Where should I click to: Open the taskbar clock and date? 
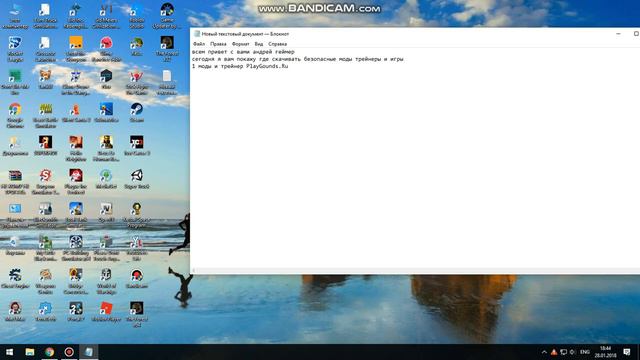pyautogui.click(x=605, y=352)
